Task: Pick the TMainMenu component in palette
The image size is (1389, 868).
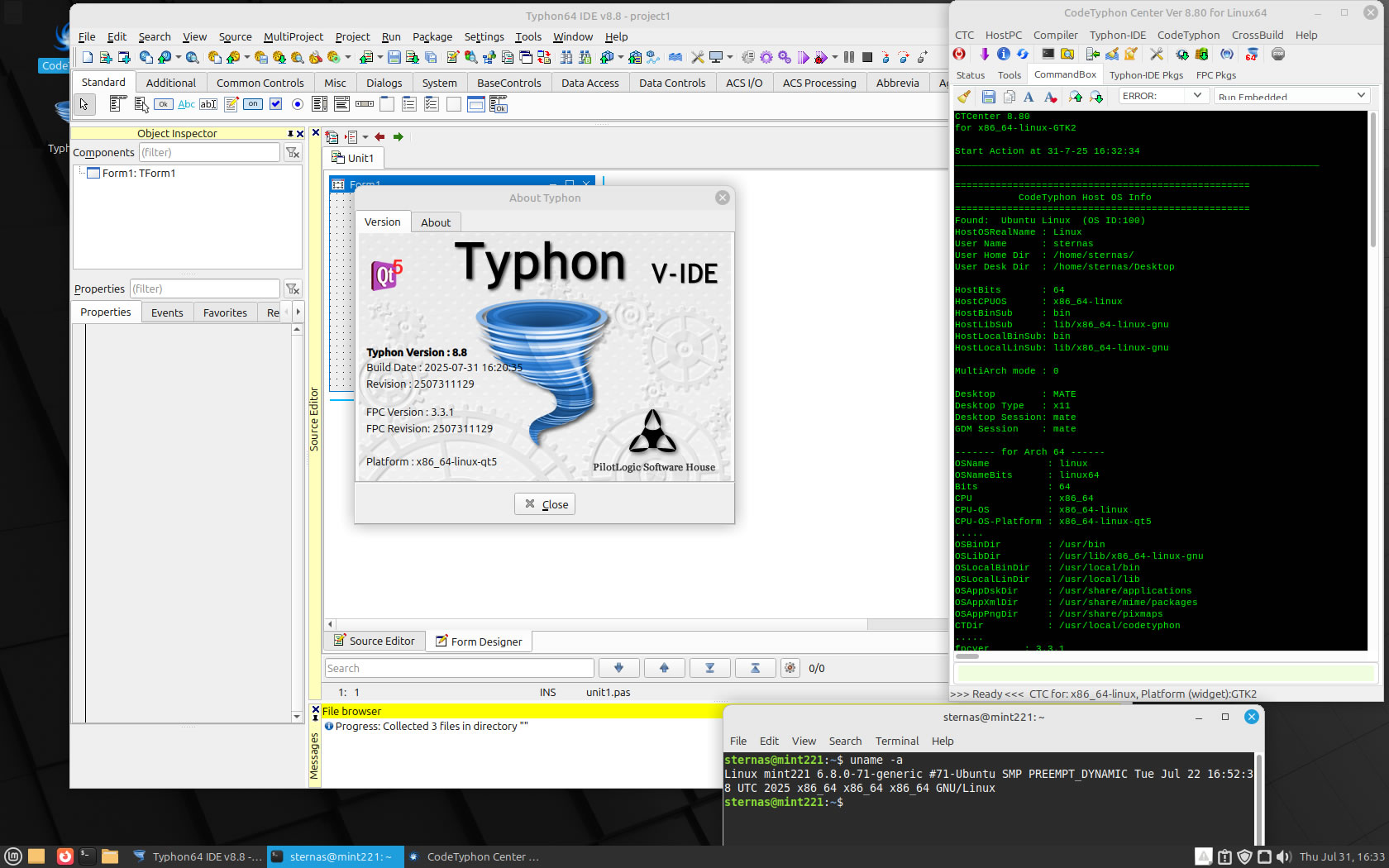Action: pyautogui.click(x=117, y=104)
